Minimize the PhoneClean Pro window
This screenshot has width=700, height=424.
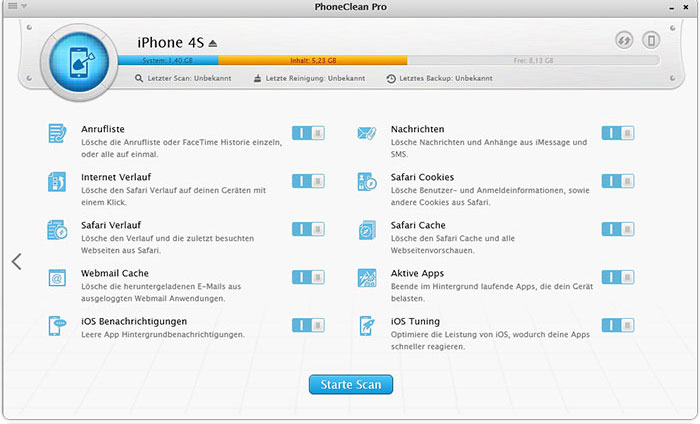[x=671, y=8]
